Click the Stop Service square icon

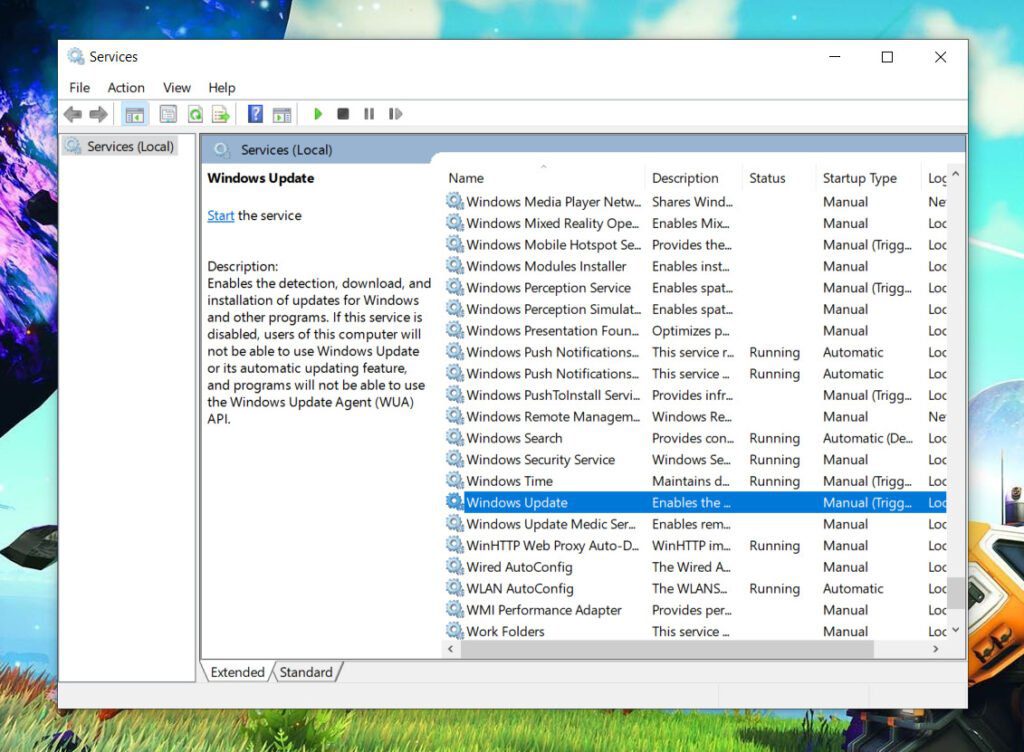(343, 114)
